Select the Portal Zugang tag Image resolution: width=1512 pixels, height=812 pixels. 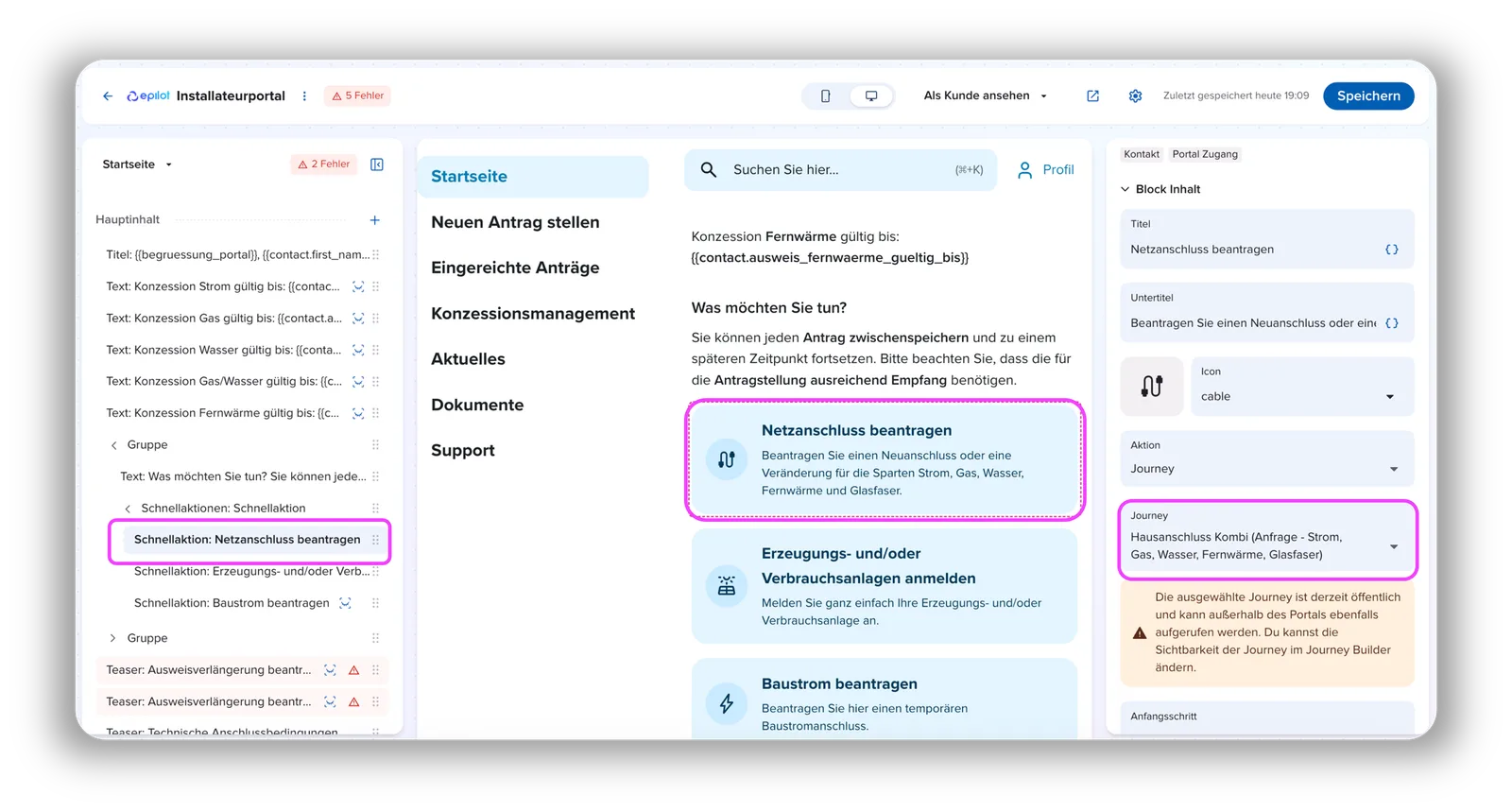coord(1205,154)
